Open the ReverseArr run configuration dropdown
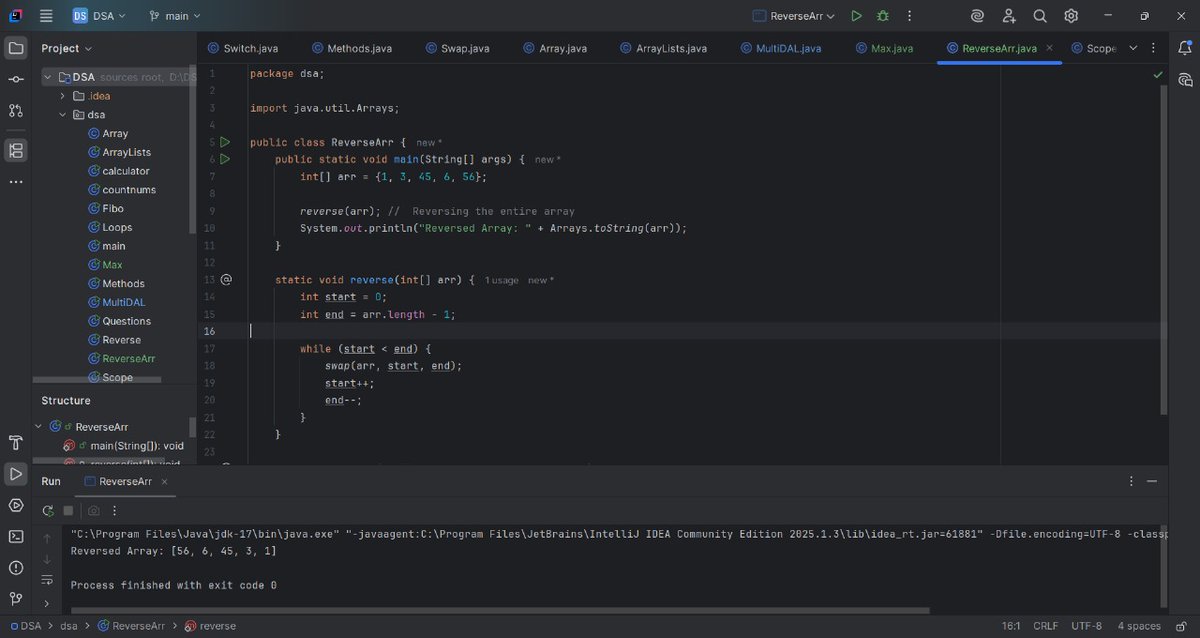This screenshot has height=638, width=1200. 794,16
